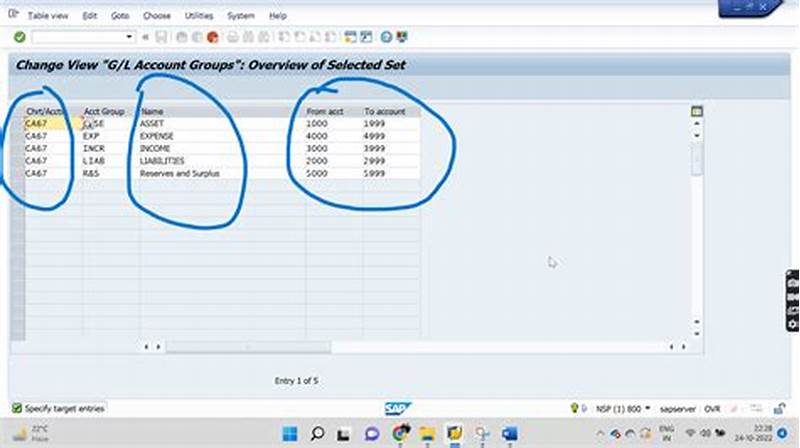The height and width of the screenshot is (448, 800).
Task: Select the row marker for the EXP row
Action: [18, 136]
